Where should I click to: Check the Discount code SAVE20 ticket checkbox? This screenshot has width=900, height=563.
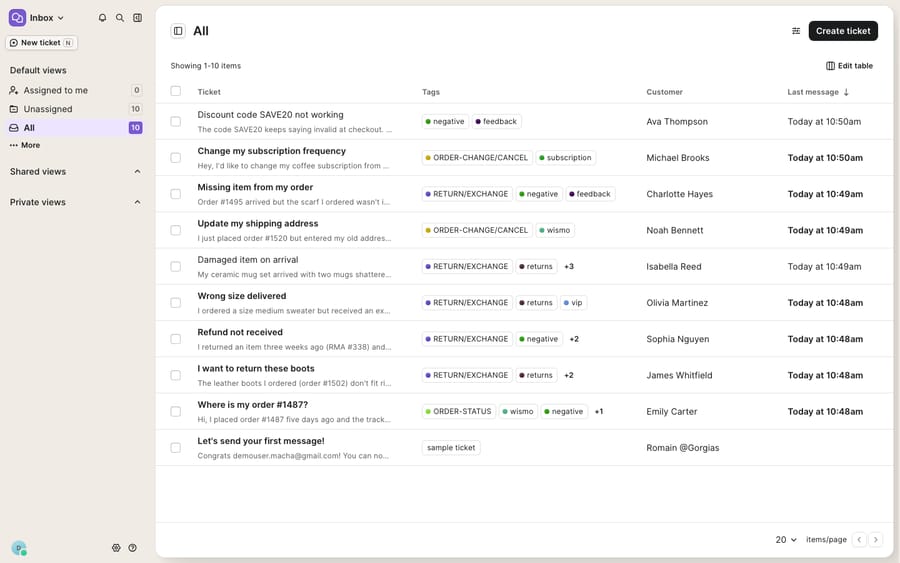pos(176,122)
